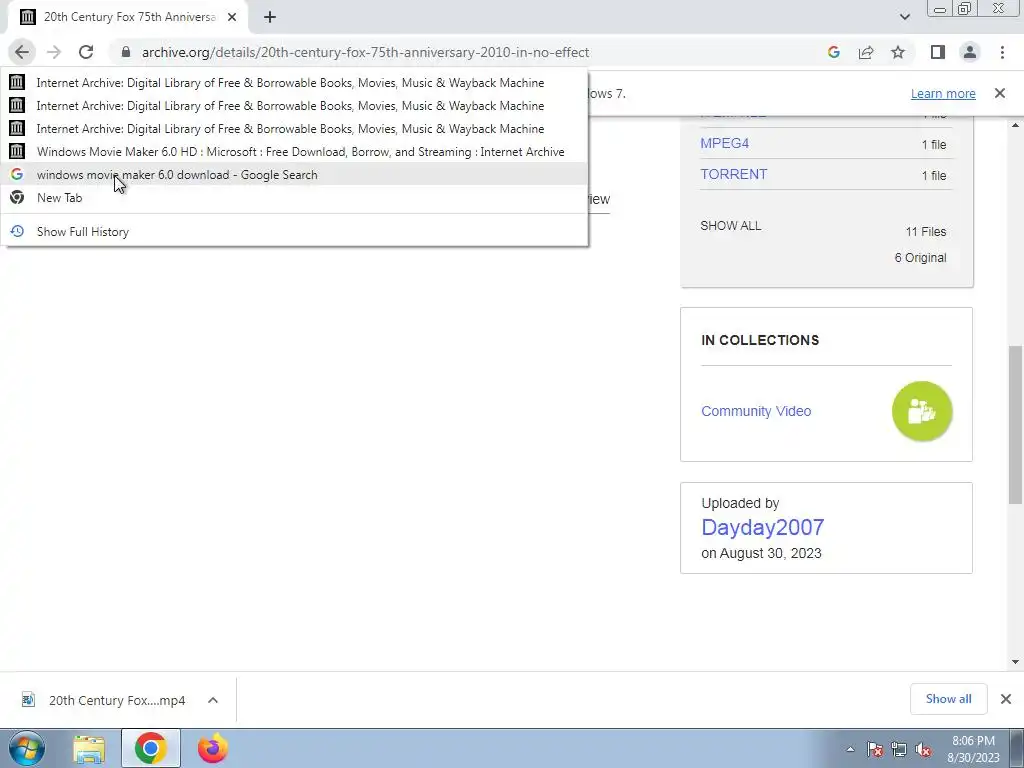This screenshot has height=768, width=1024.
Task: Select New Tab history entry
Action: coord(294,198)
